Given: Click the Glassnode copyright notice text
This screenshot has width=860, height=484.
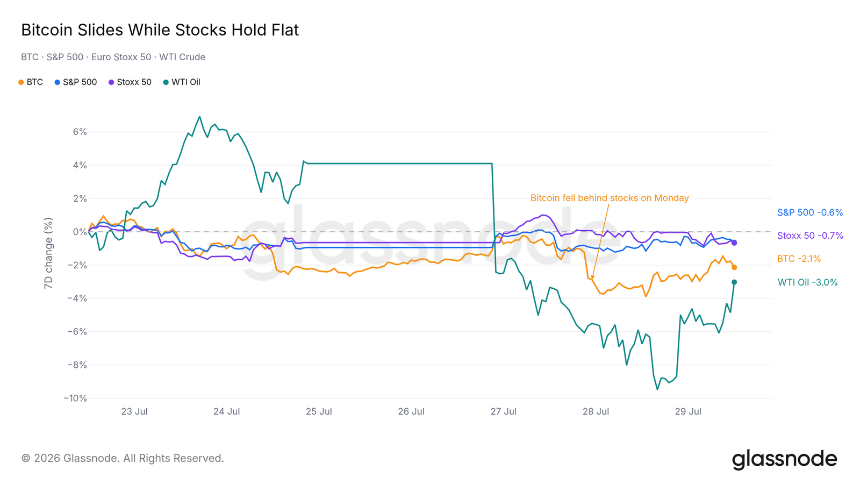Looking at the screenshot, I should [123, 458].
